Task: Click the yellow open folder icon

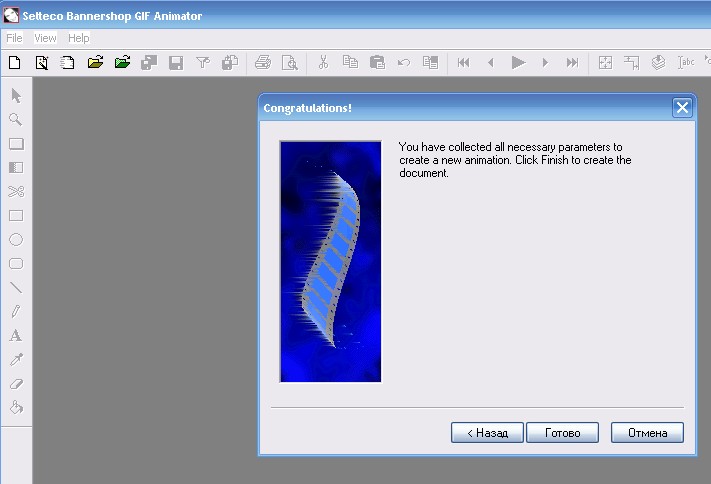Action: tap(95, 62)
